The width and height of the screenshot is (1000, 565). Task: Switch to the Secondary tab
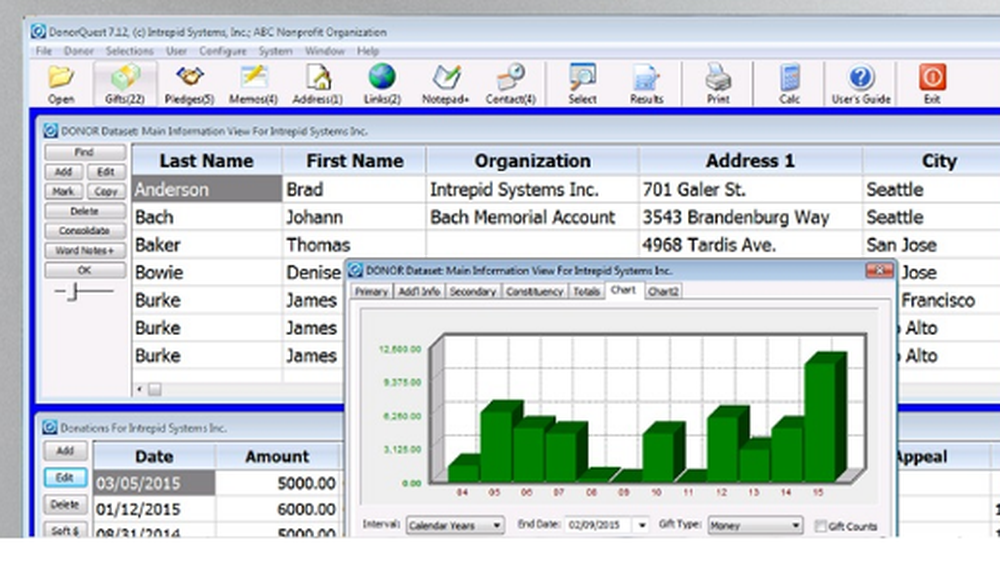473,291
